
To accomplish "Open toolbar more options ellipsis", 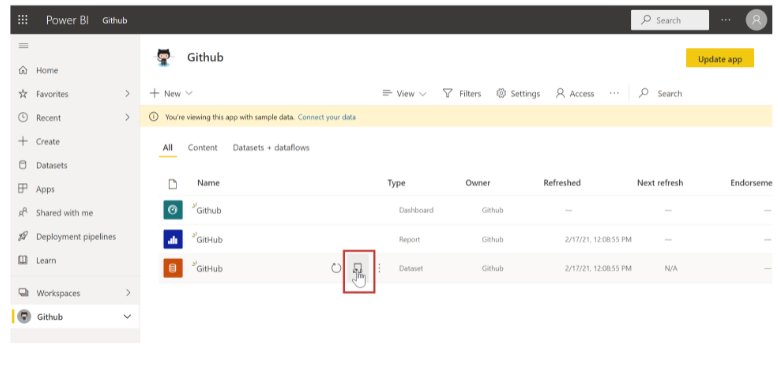I will [614, 93].
